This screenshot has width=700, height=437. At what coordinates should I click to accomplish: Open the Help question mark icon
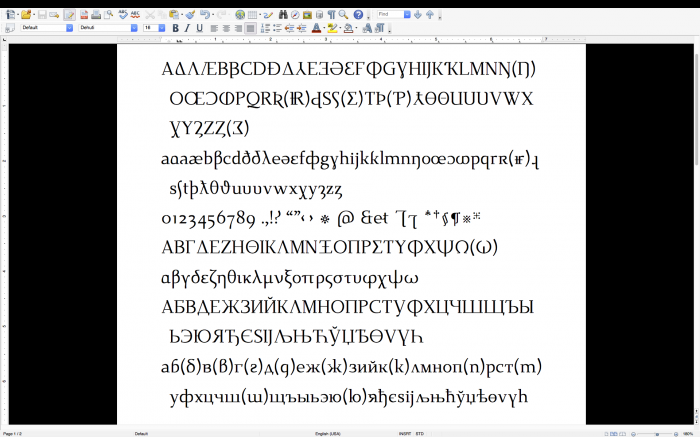[x=358, y=15]
